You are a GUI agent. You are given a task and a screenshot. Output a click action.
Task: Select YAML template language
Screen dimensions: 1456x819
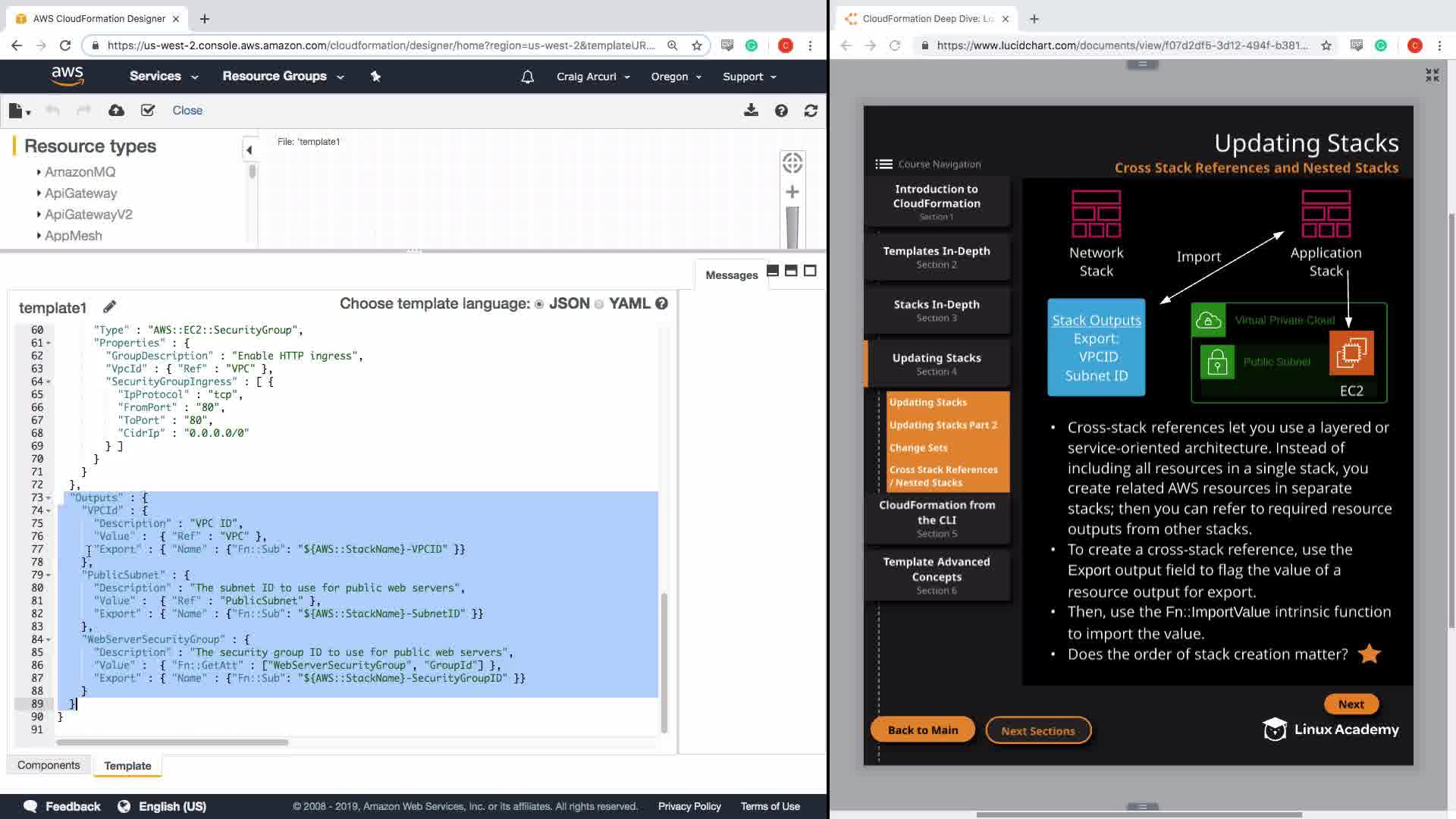tap(599, 304)
